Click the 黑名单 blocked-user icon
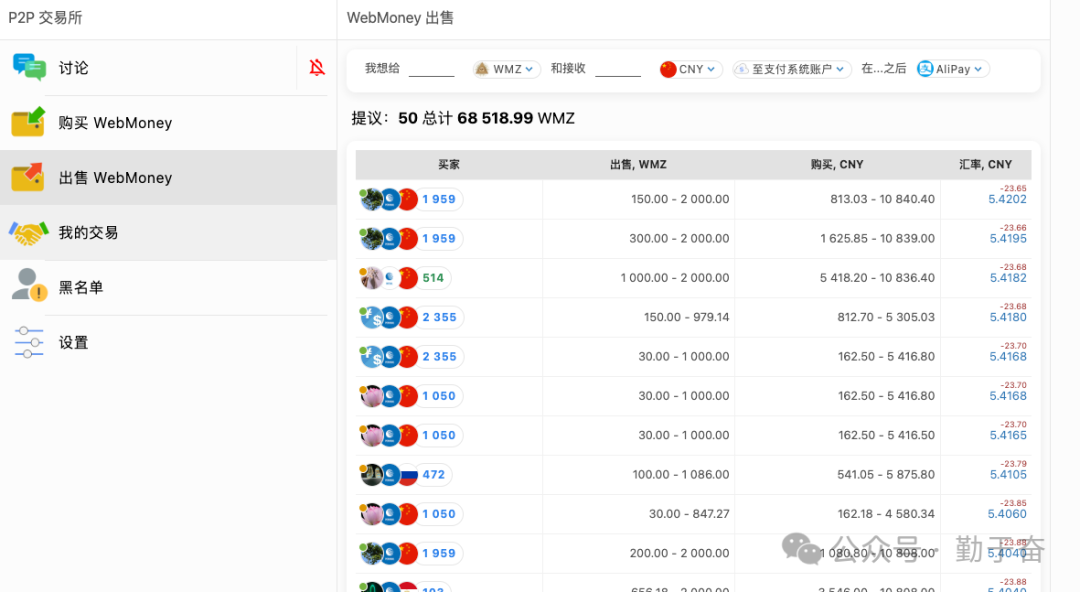Viewport: 1080px width, 592px height. pos(27,286)
